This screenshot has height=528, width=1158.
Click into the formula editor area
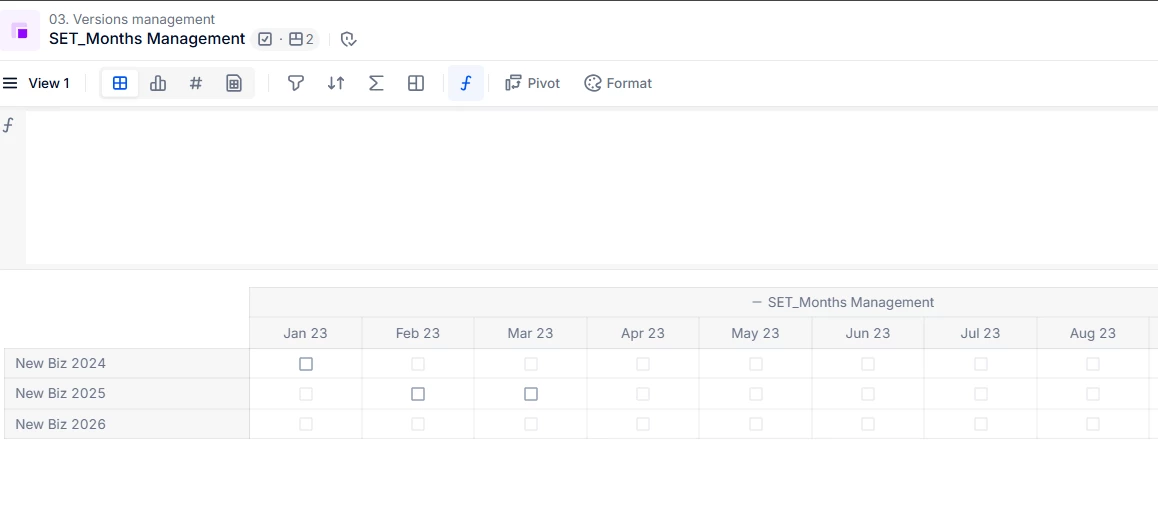pos(590,188)
